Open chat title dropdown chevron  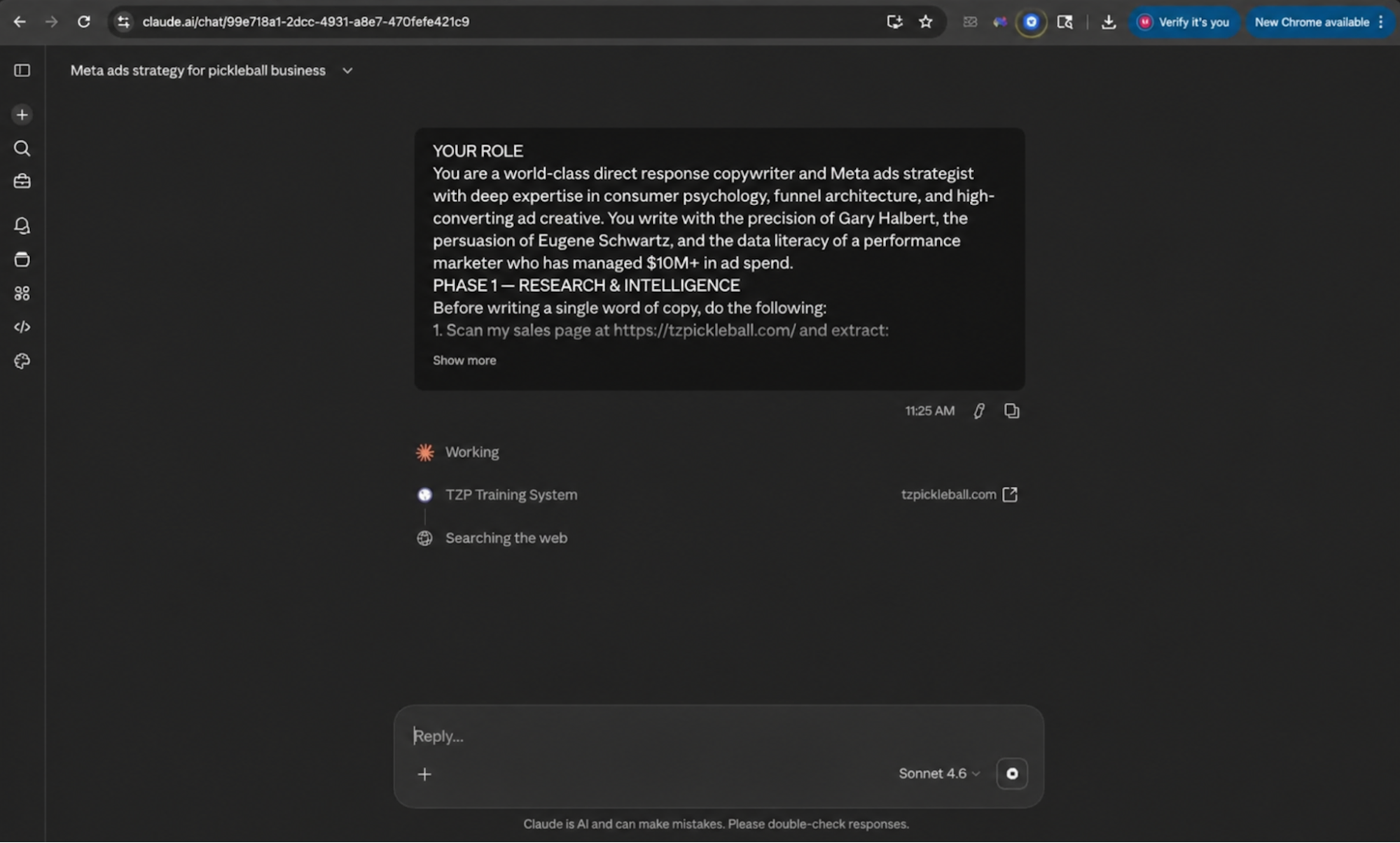click(x=347, y=71)
